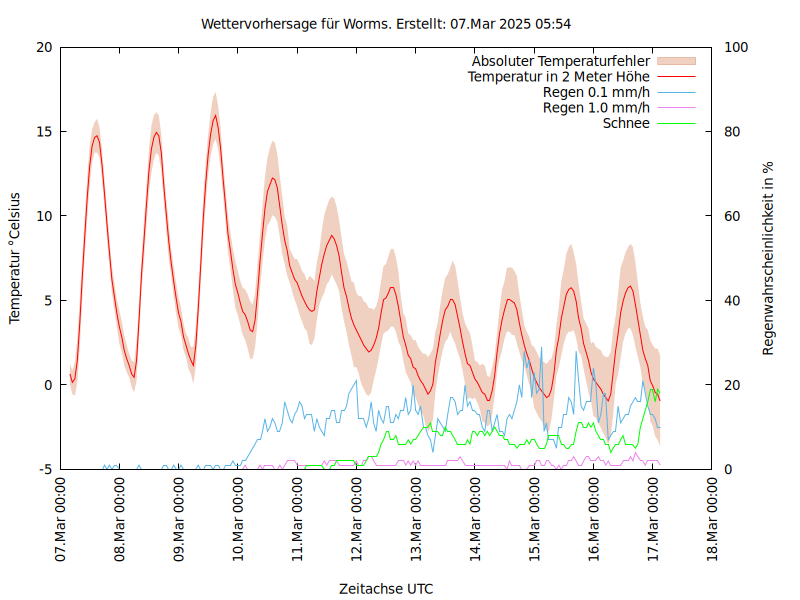
Task: Click the 'Regen 1.0 mm/h' legend text
Action: (x=596, y=108)
